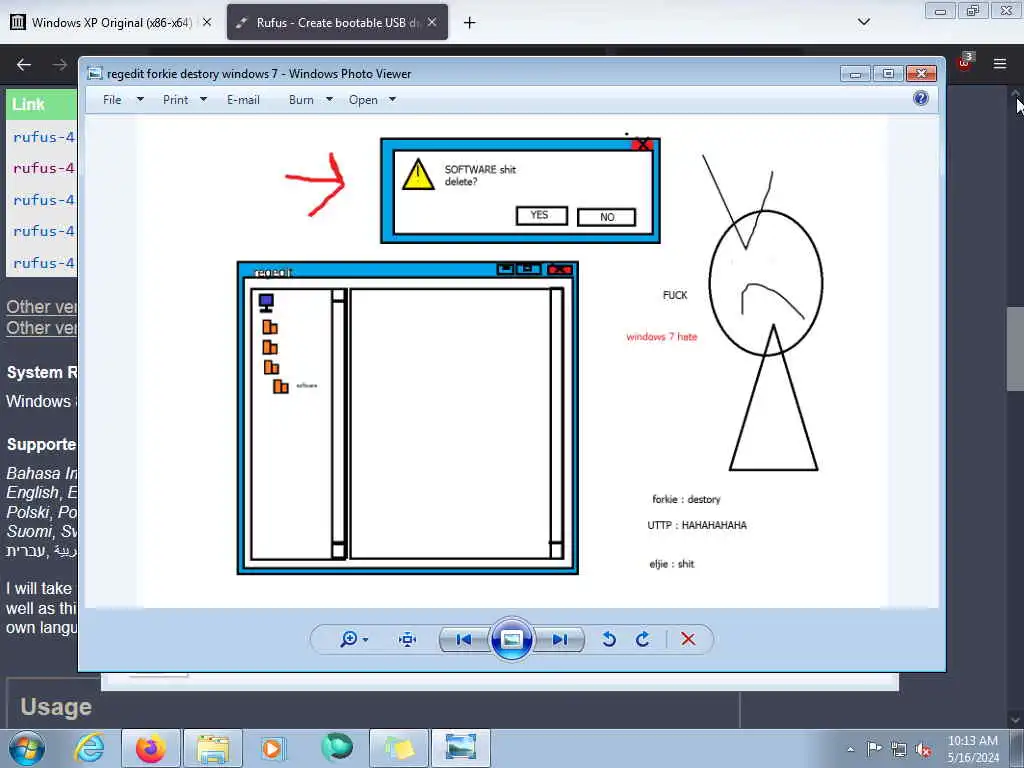Go to the next photo
This screenshot has height=768, width=1024.
tap(560, 639)
